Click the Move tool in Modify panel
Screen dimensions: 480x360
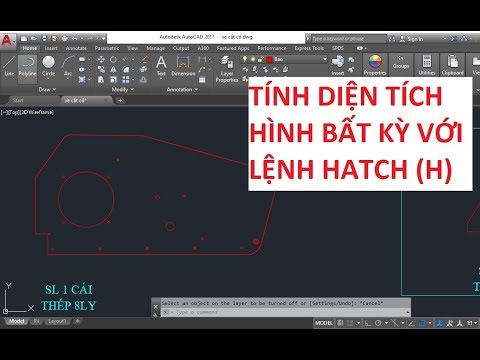101,59
